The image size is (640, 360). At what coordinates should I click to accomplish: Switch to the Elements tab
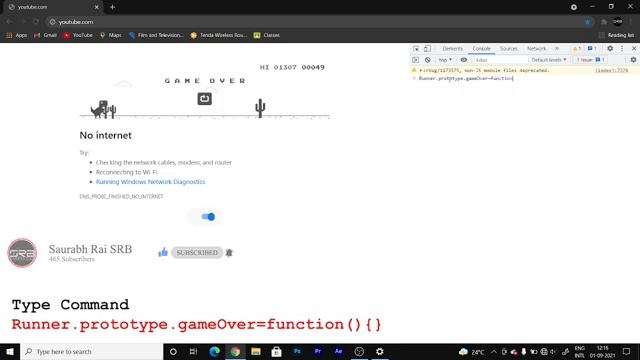452,49
